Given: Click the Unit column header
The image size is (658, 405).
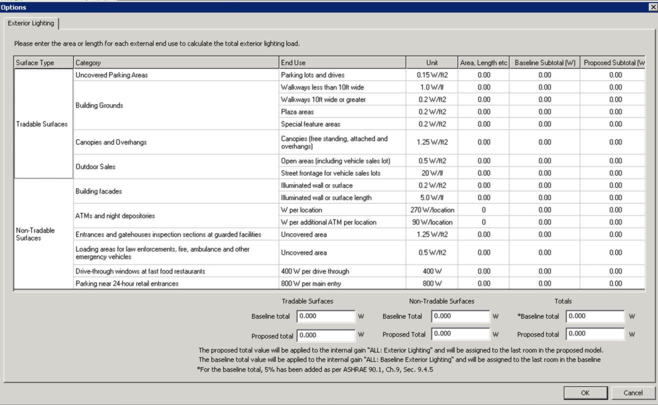Looking at the screenshot, I should pyautogui.click(x=432, y=63).
